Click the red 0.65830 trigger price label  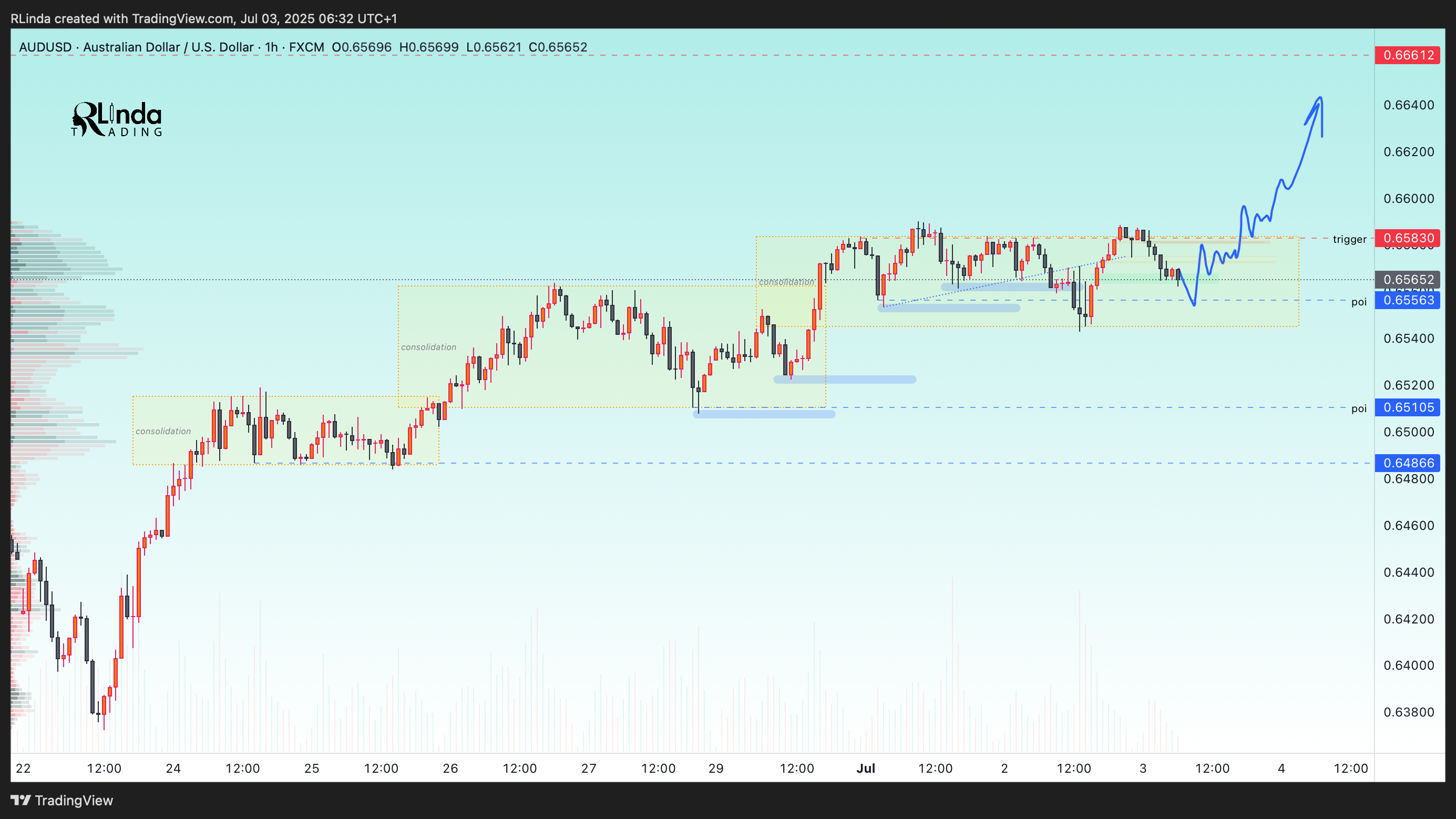(x=1408, y=238)
